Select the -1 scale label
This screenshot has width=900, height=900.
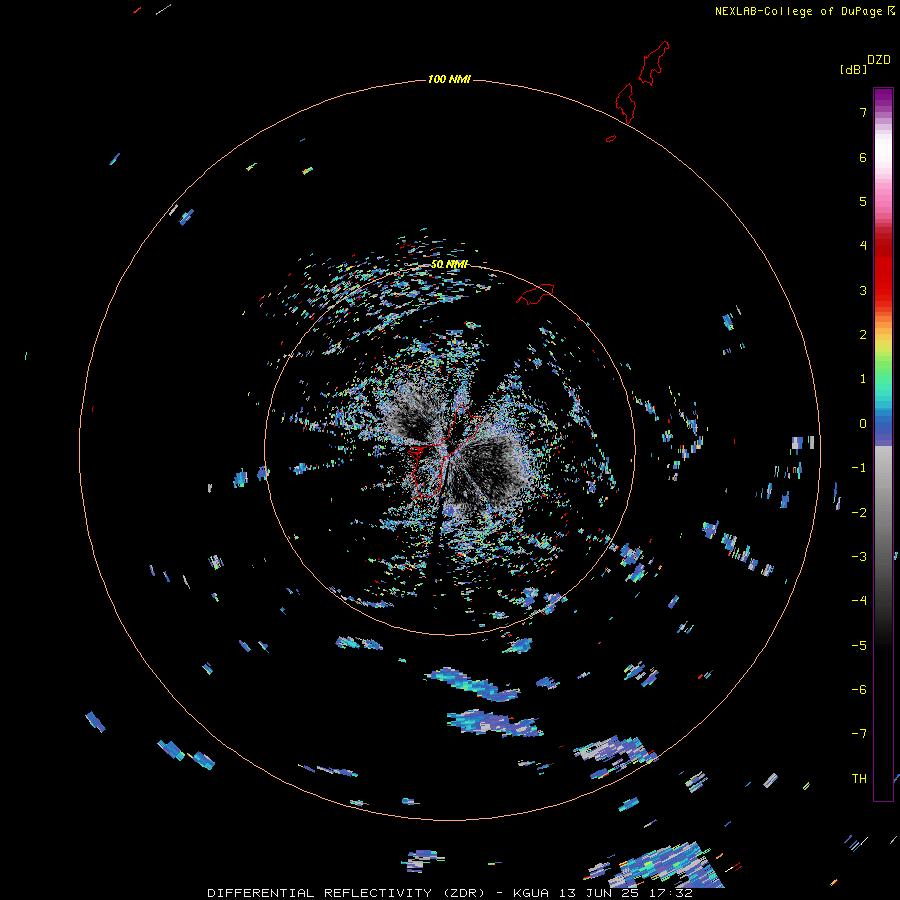point(859,468)
